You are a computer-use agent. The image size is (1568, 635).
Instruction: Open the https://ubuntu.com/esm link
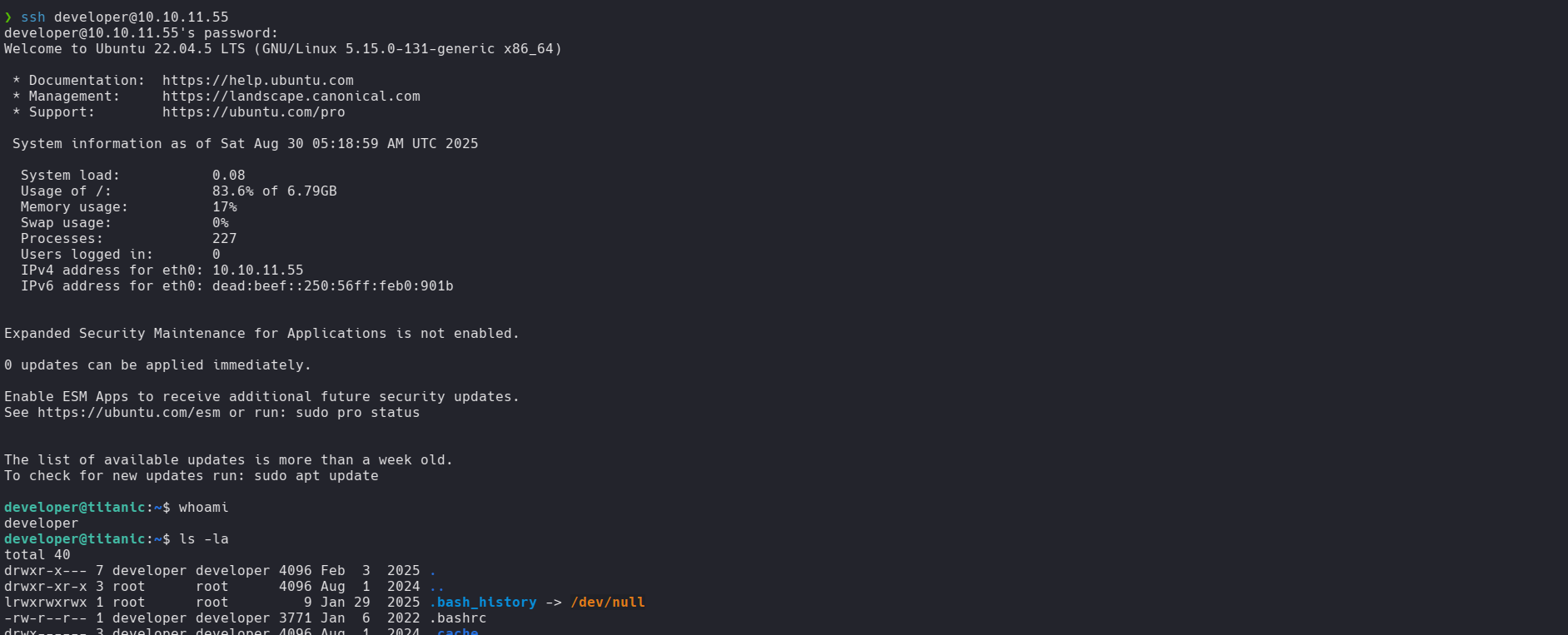[x=129, y=413]
